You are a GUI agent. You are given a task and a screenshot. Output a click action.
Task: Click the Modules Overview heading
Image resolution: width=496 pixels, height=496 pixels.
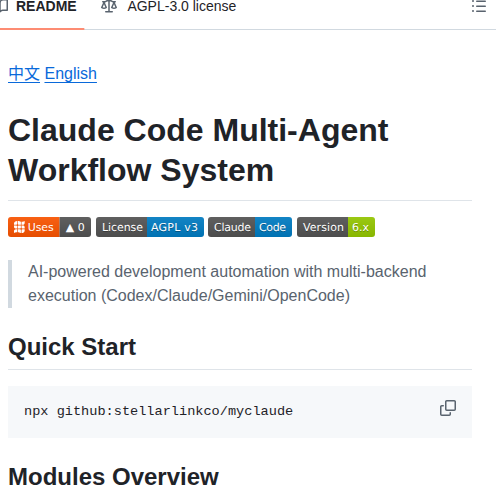[113, 477]
